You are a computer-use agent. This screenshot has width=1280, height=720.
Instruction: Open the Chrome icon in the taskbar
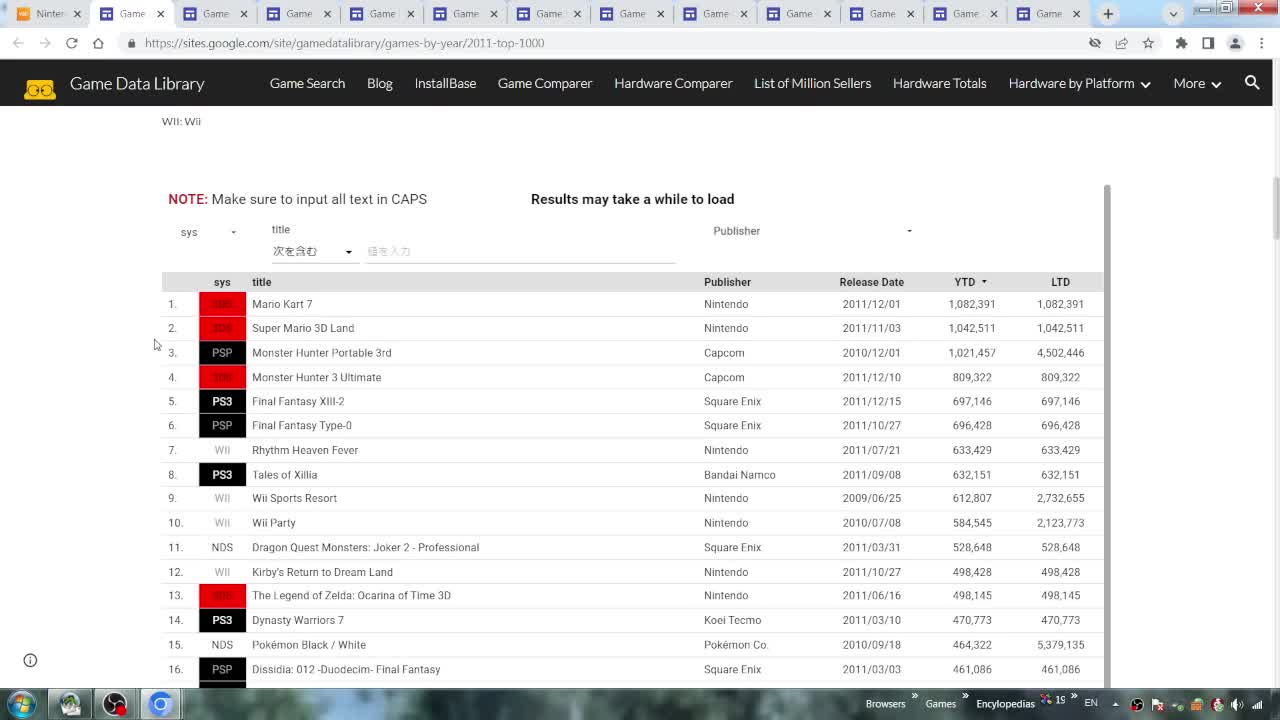[x=160, y=704]
